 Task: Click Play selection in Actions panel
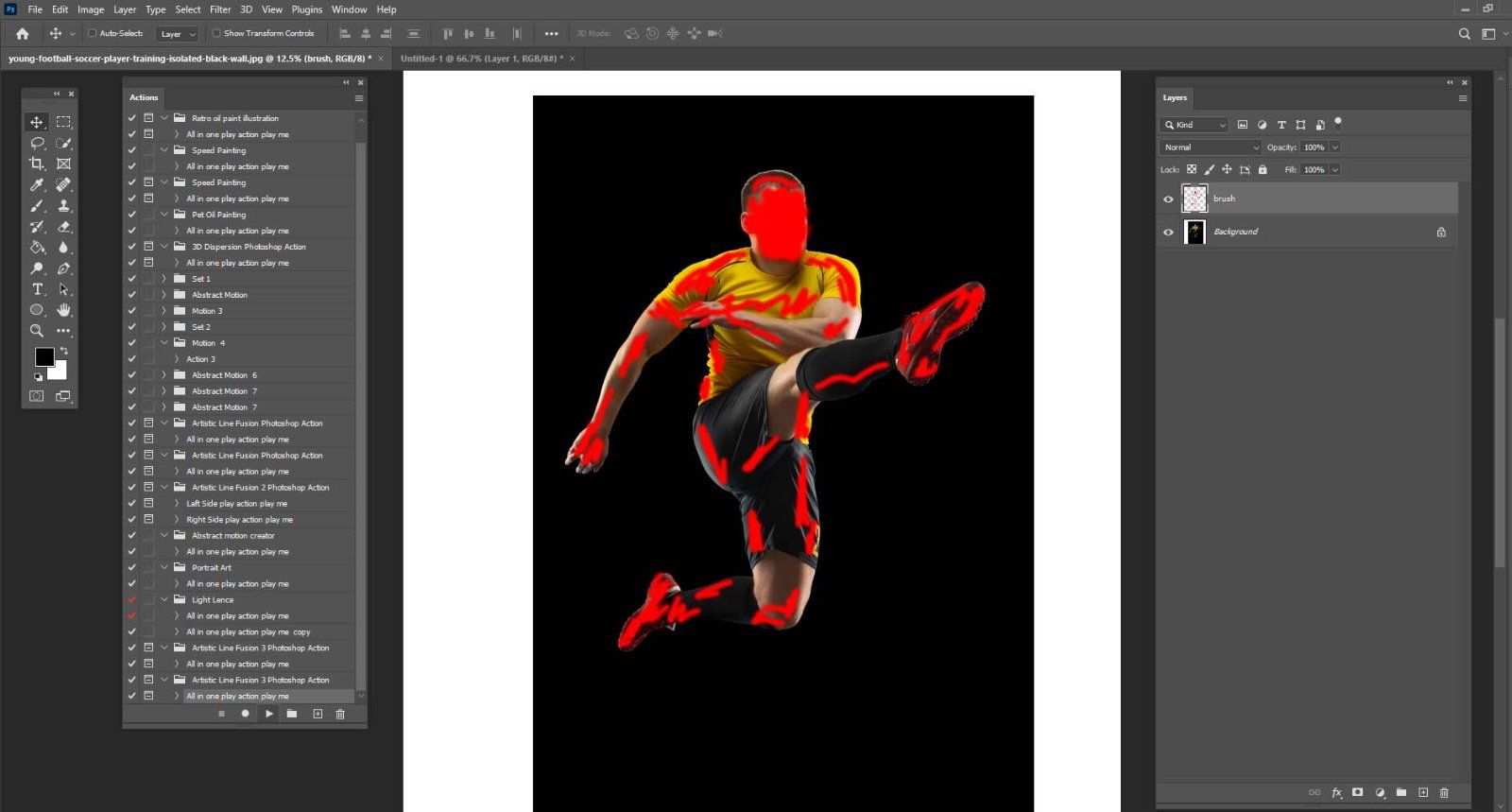pyautogui.click(x=269, y=714)
